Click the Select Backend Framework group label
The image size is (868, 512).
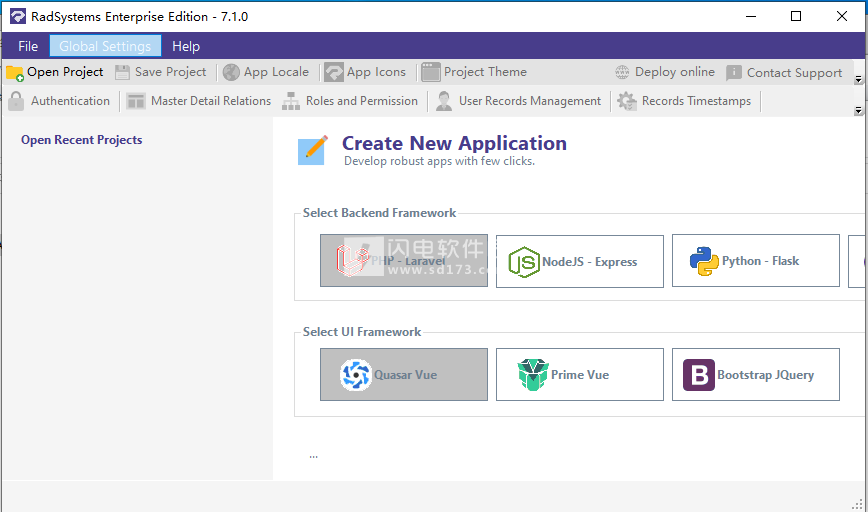[379, 213]
